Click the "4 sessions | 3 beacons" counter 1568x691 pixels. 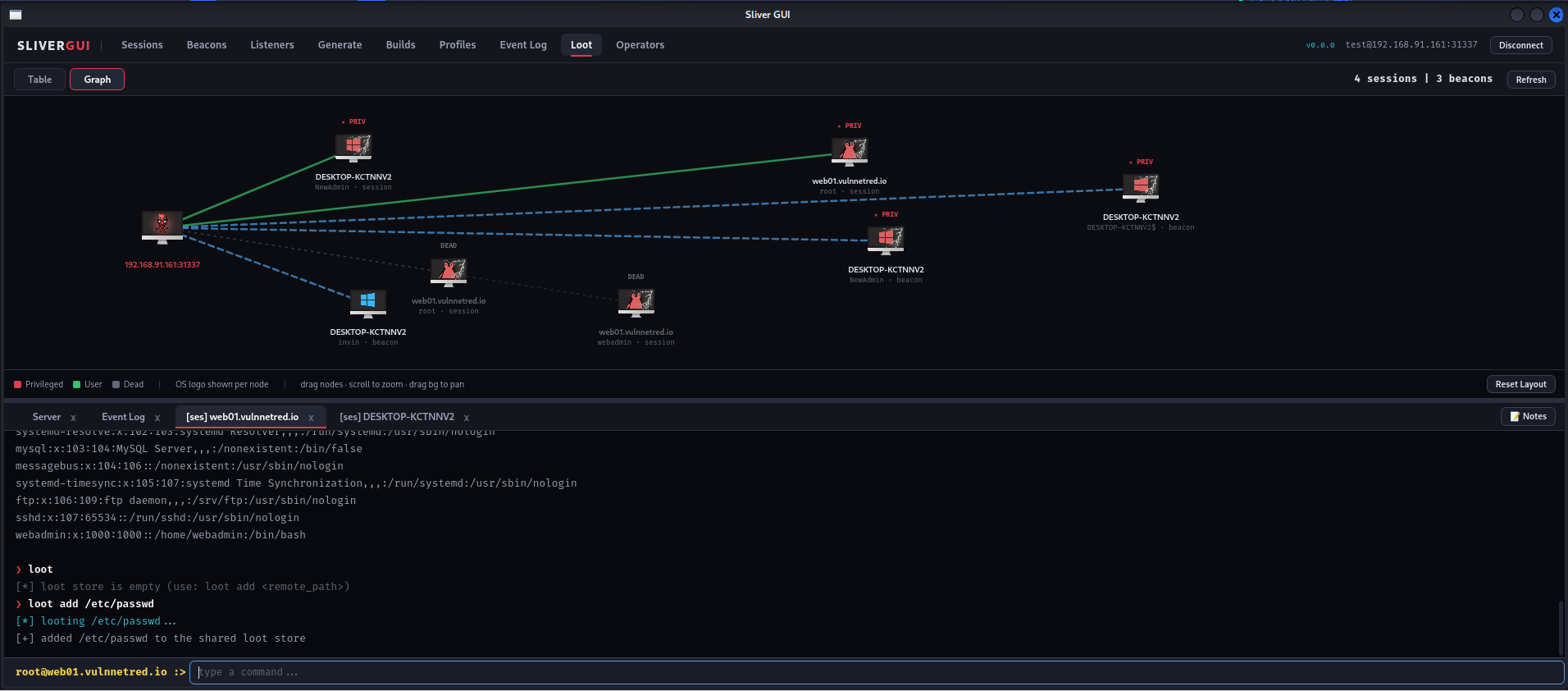1423,79
